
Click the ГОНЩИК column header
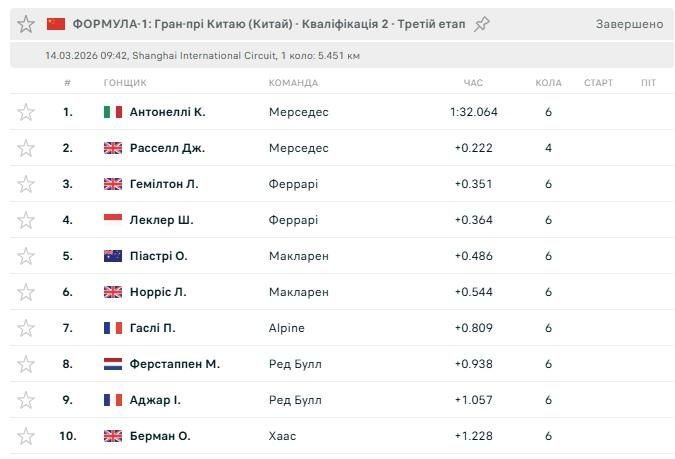point(125,83)
